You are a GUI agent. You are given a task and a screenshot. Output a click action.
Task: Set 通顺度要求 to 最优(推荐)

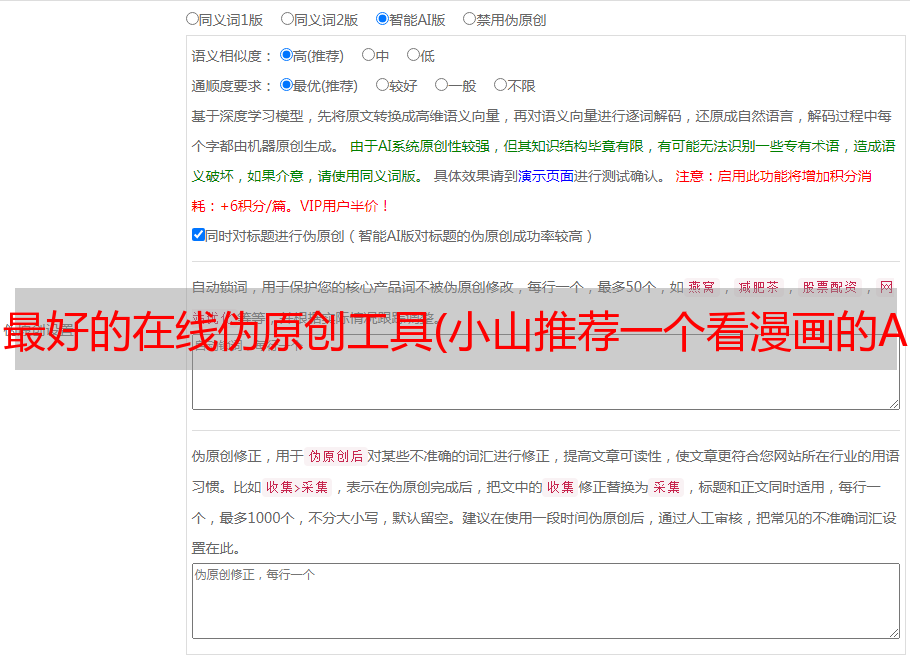286,85
